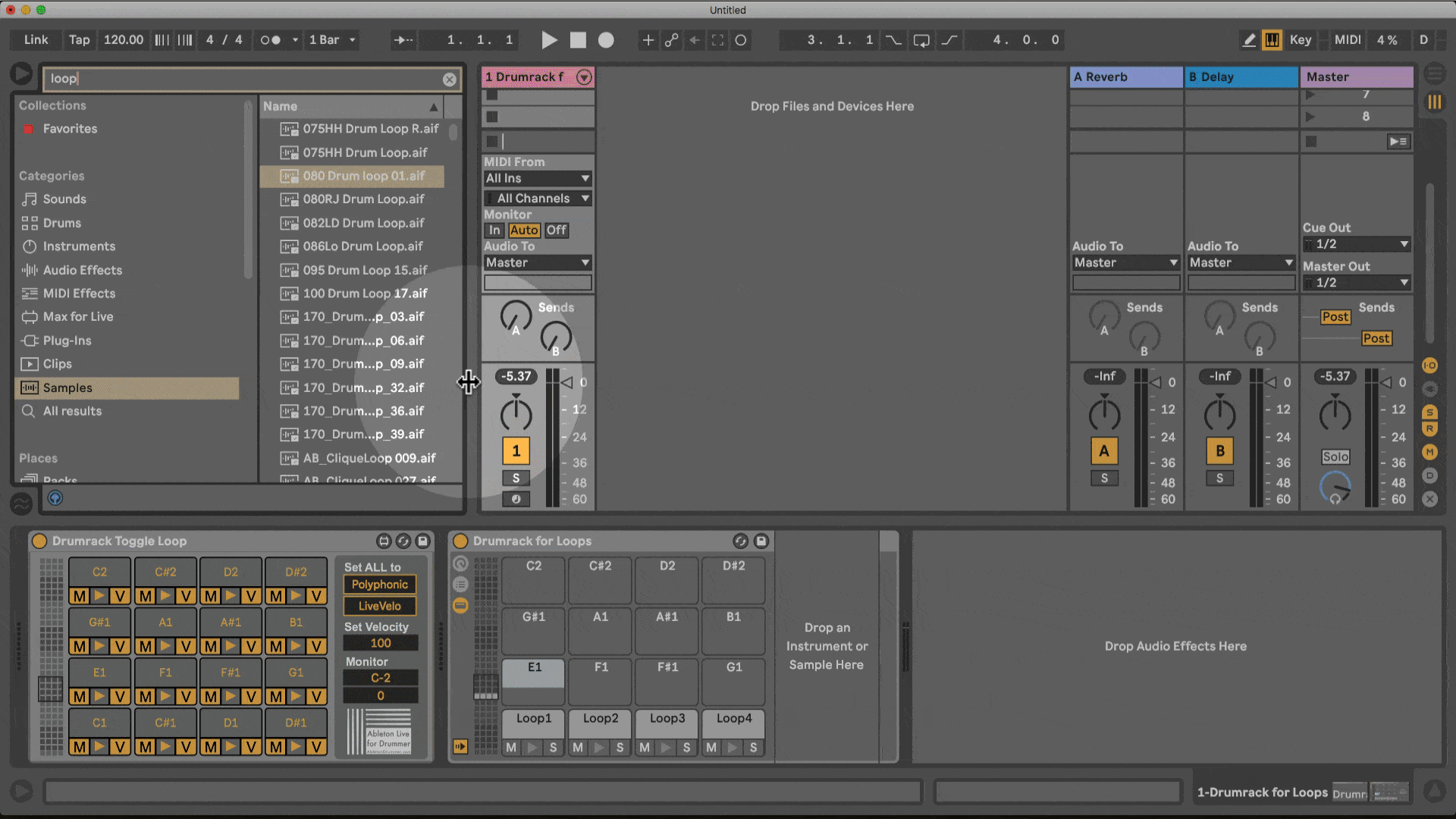1456x819 pixels.
Task: Toggle the computer MIDI keyboard icon
Action: pyautogui.click(x=1272, y=39)
